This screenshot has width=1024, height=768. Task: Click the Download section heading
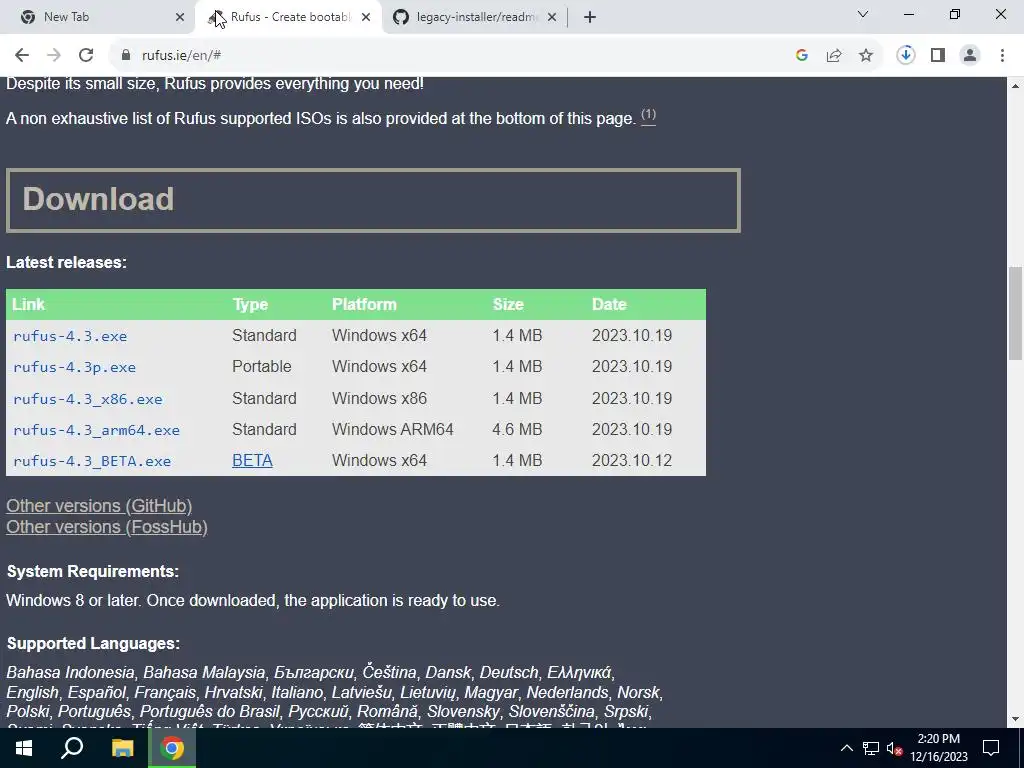tap(99, 199)
